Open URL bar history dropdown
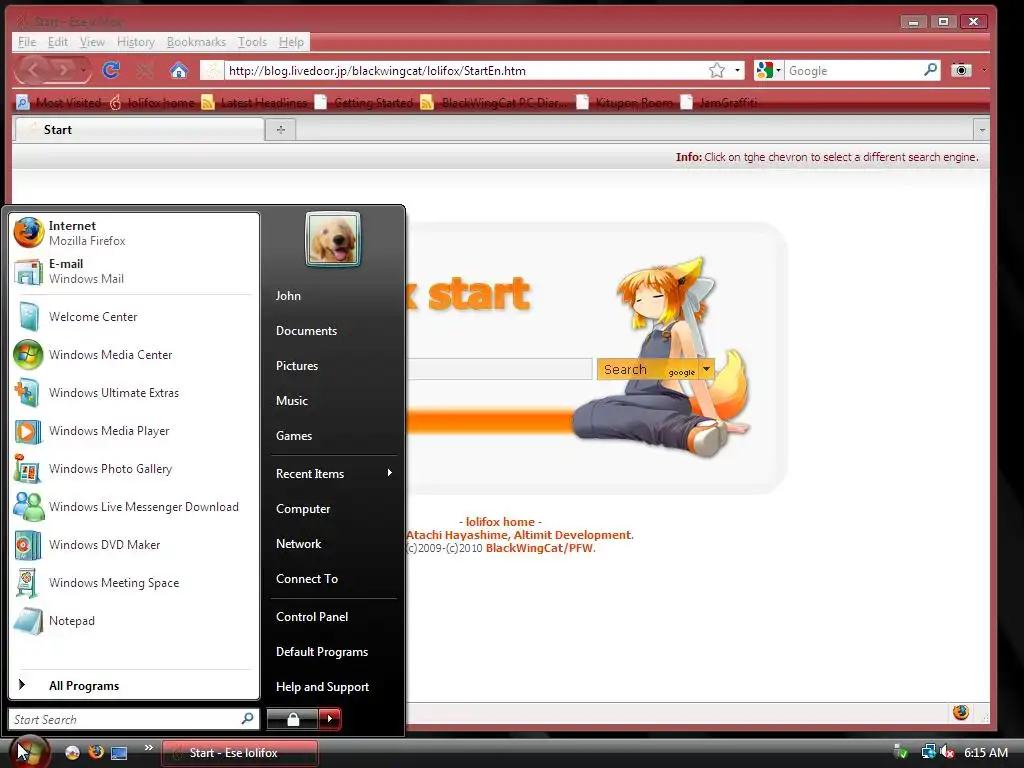 pyautogui.click(x=737, y=70)
